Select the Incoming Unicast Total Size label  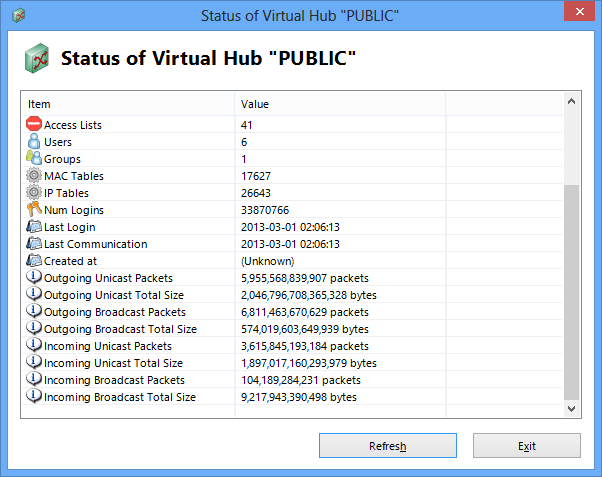click(113, 363)
